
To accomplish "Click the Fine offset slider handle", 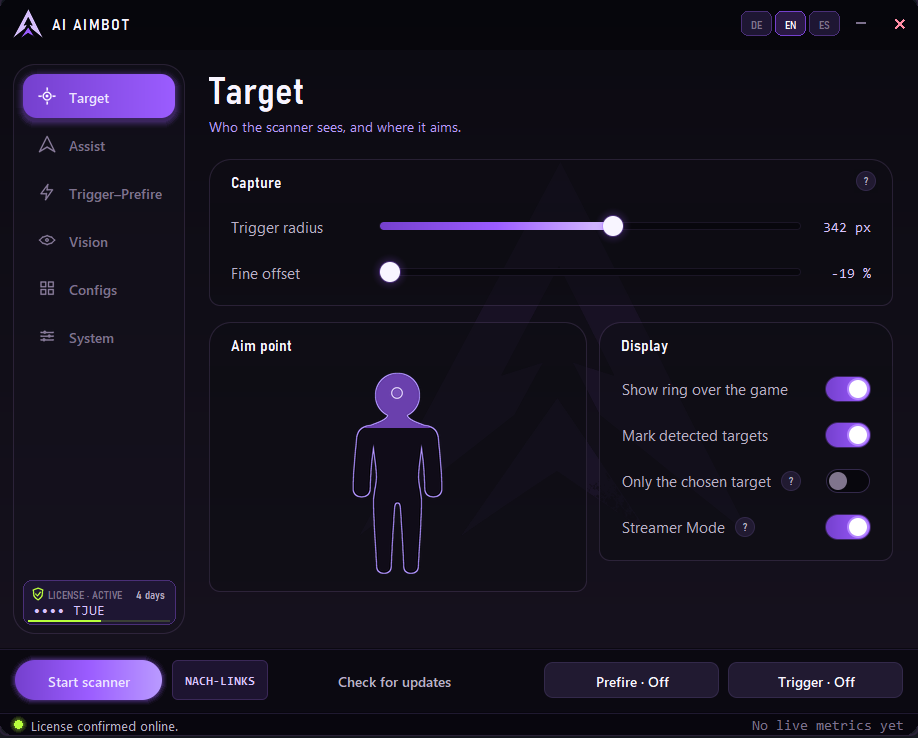I will pos(390,272).
